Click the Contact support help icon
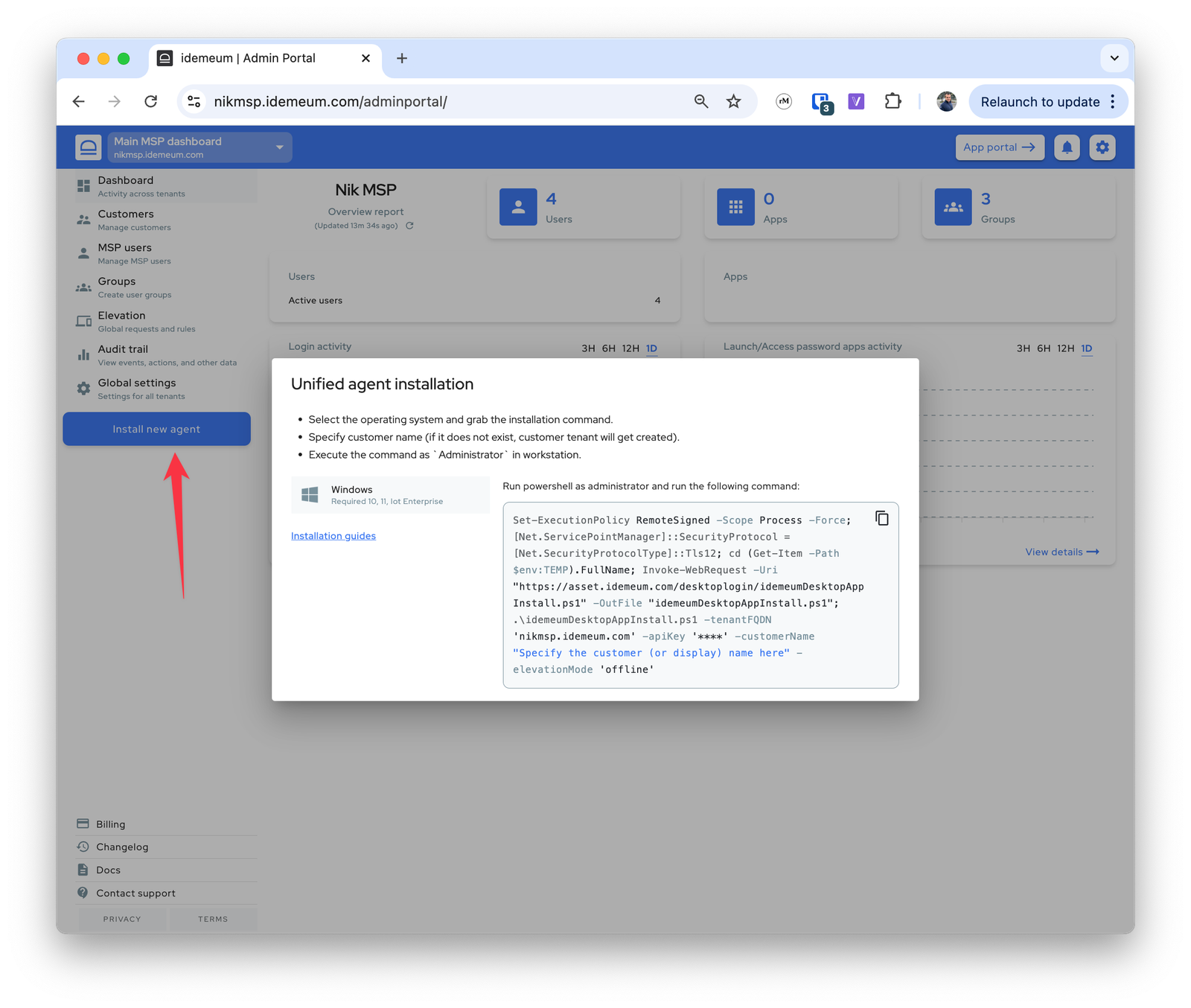Image resolution: width=1191 pixels, height=1008 pixels. [83, 892]
